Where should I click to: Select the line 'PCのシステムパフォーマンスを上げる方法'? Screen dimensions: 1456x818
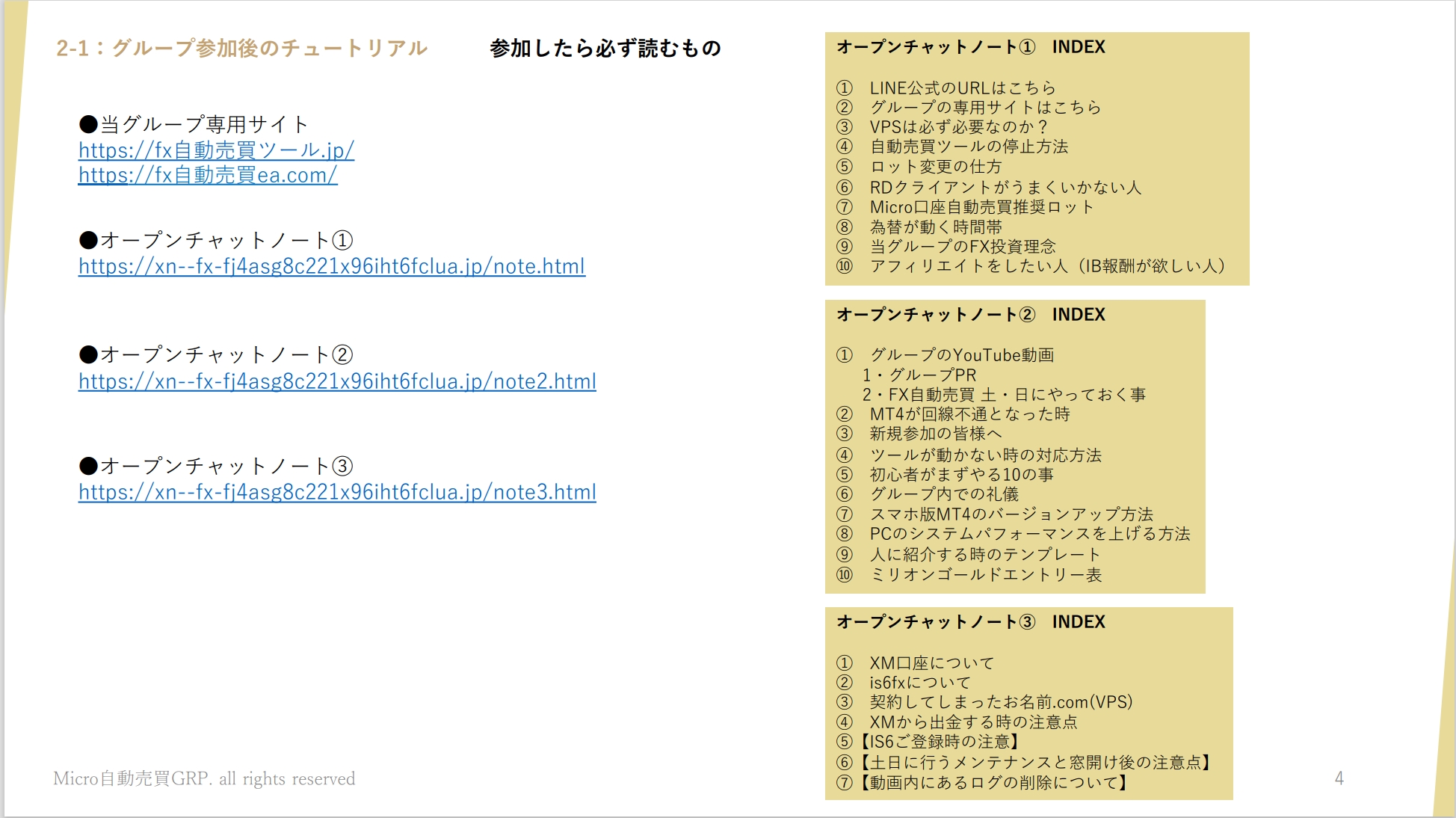(1030, 533)
